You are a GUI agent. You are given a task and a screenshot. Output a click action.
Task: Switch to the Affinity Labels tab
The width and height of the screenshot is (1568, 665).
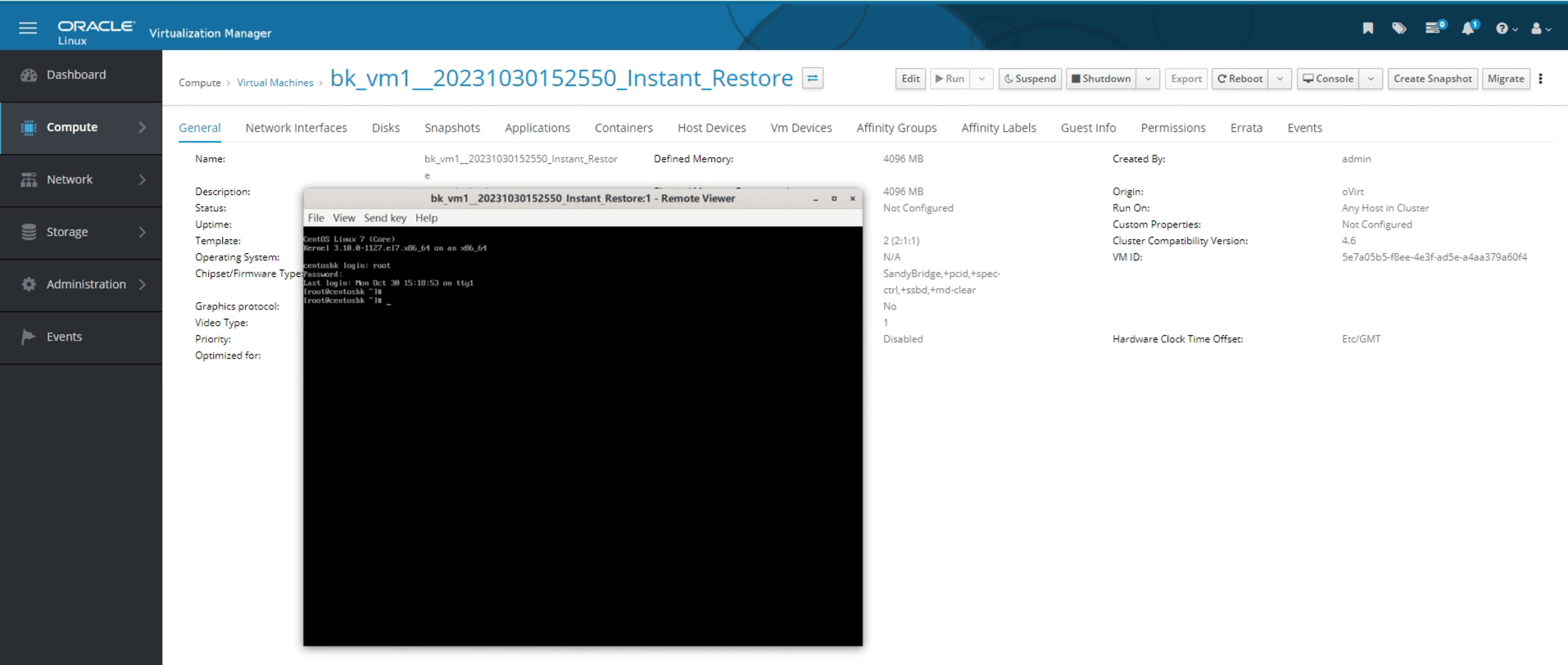click(x=999, y=128)
